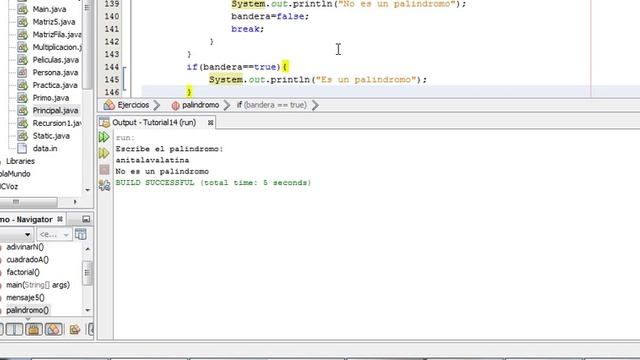Image resolution: width=640 pixels, height=360 pixels.
Task: Select Principal.java in the tree
Action: pyautogui.click(x=56, y=110)
